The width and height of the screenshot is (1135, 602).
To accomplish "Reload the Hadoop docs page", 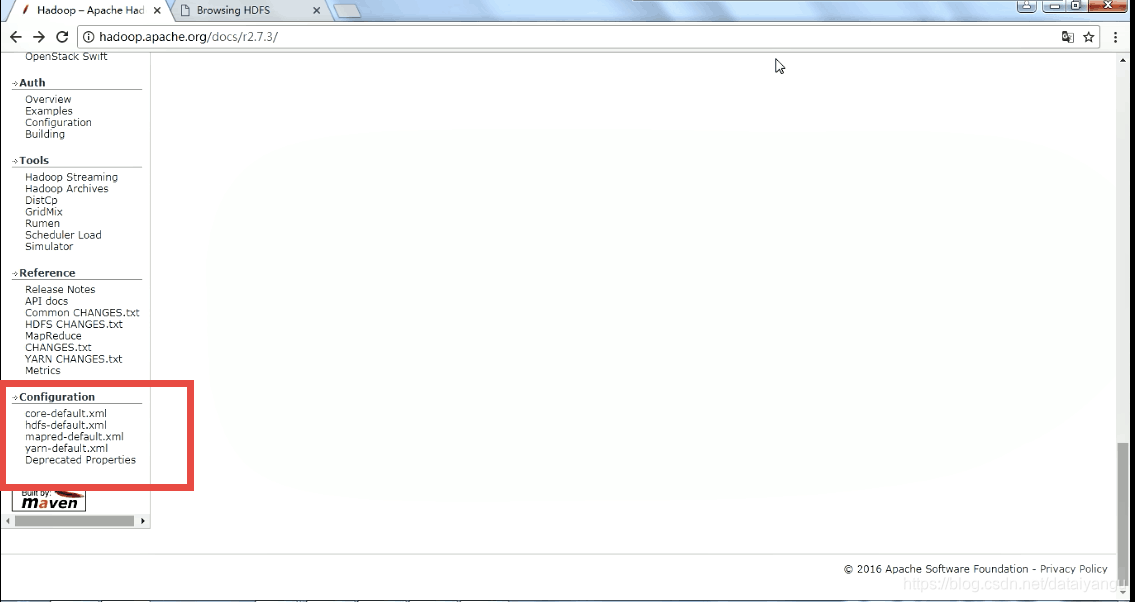I will click(62, 37).
